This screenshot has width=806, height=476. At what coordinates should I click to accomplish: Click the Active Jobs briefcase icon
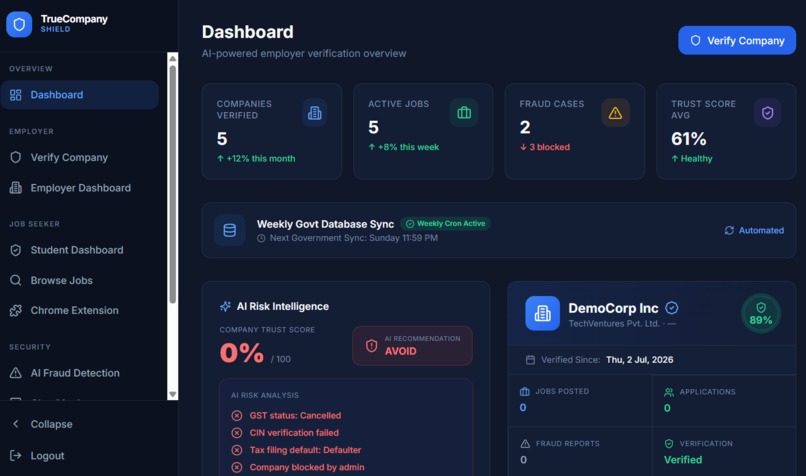point(464,113)
